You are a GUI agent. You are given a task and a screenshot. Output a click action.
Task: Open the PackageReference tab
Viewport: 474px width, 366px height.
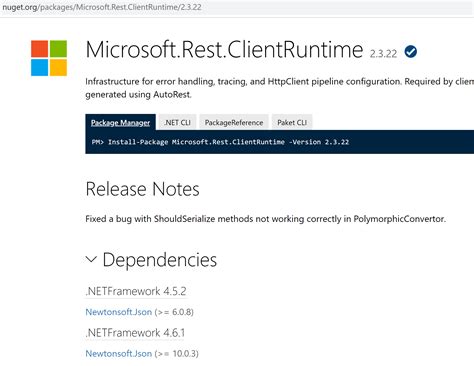pyautogui.click(x=234, y=122)
